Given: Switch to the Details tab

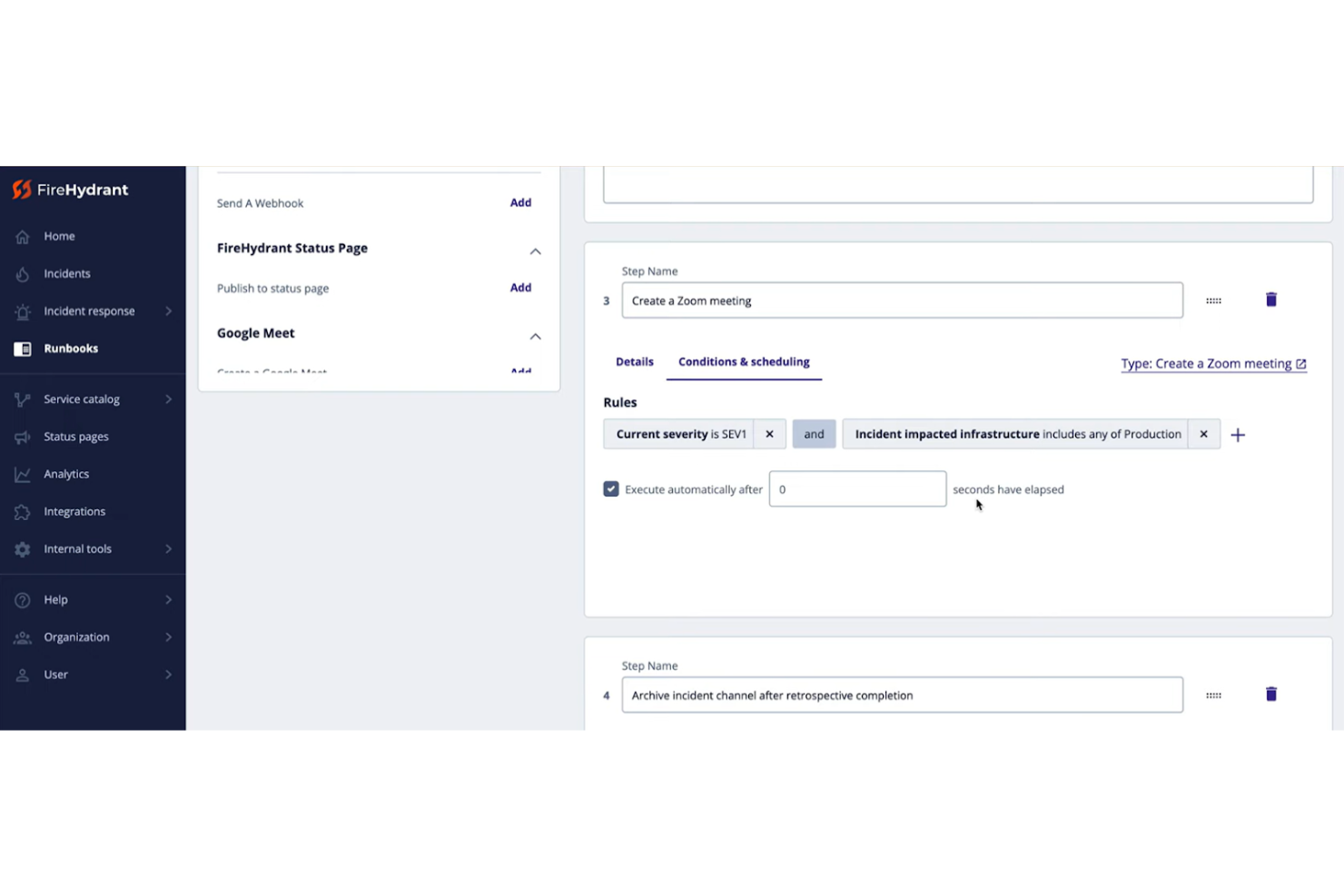Looking at the screenshot, I should pyautogui.click(x=634, y=361).
